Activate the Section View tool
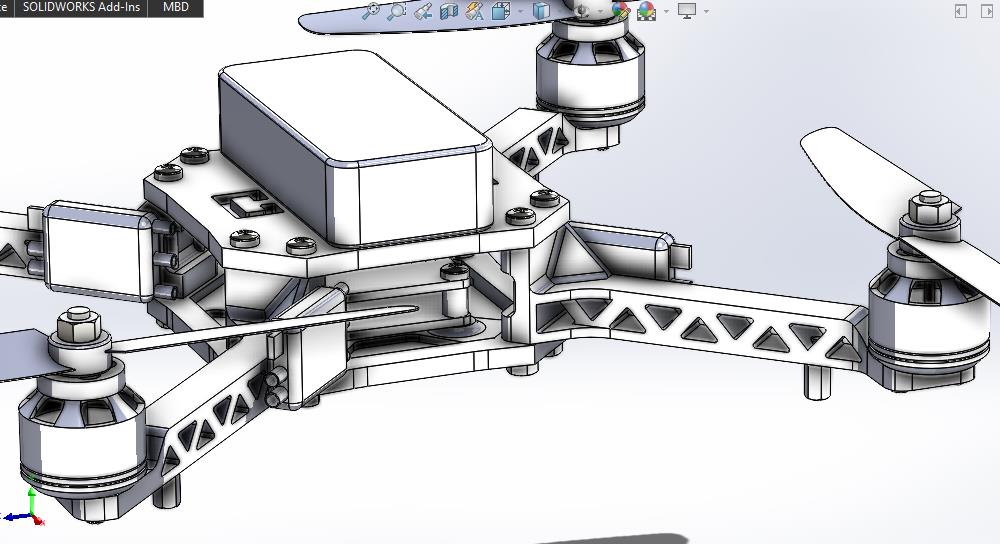 pos(449,11)
